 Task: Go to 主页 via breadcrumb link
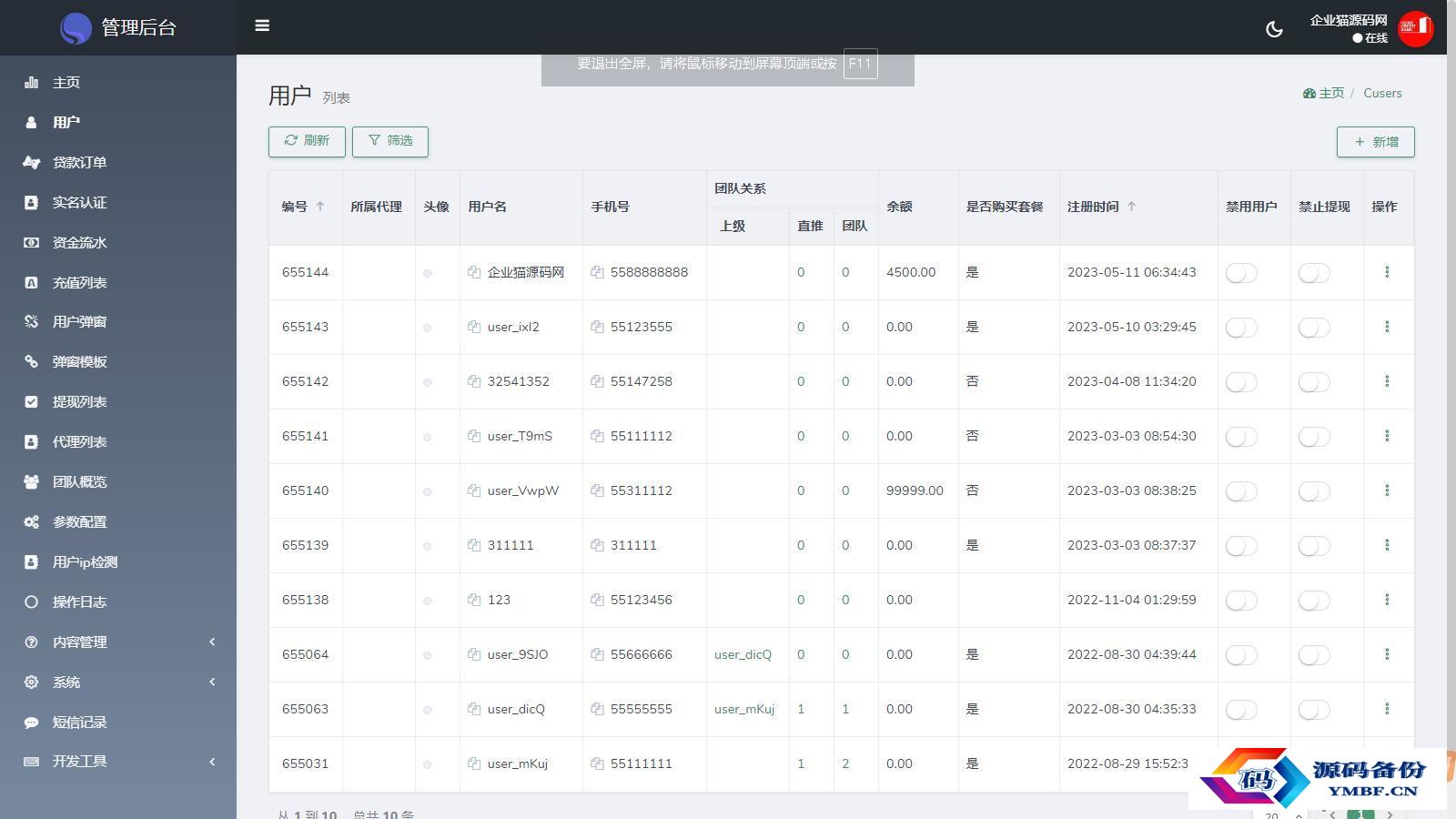tap(1324, 93)
